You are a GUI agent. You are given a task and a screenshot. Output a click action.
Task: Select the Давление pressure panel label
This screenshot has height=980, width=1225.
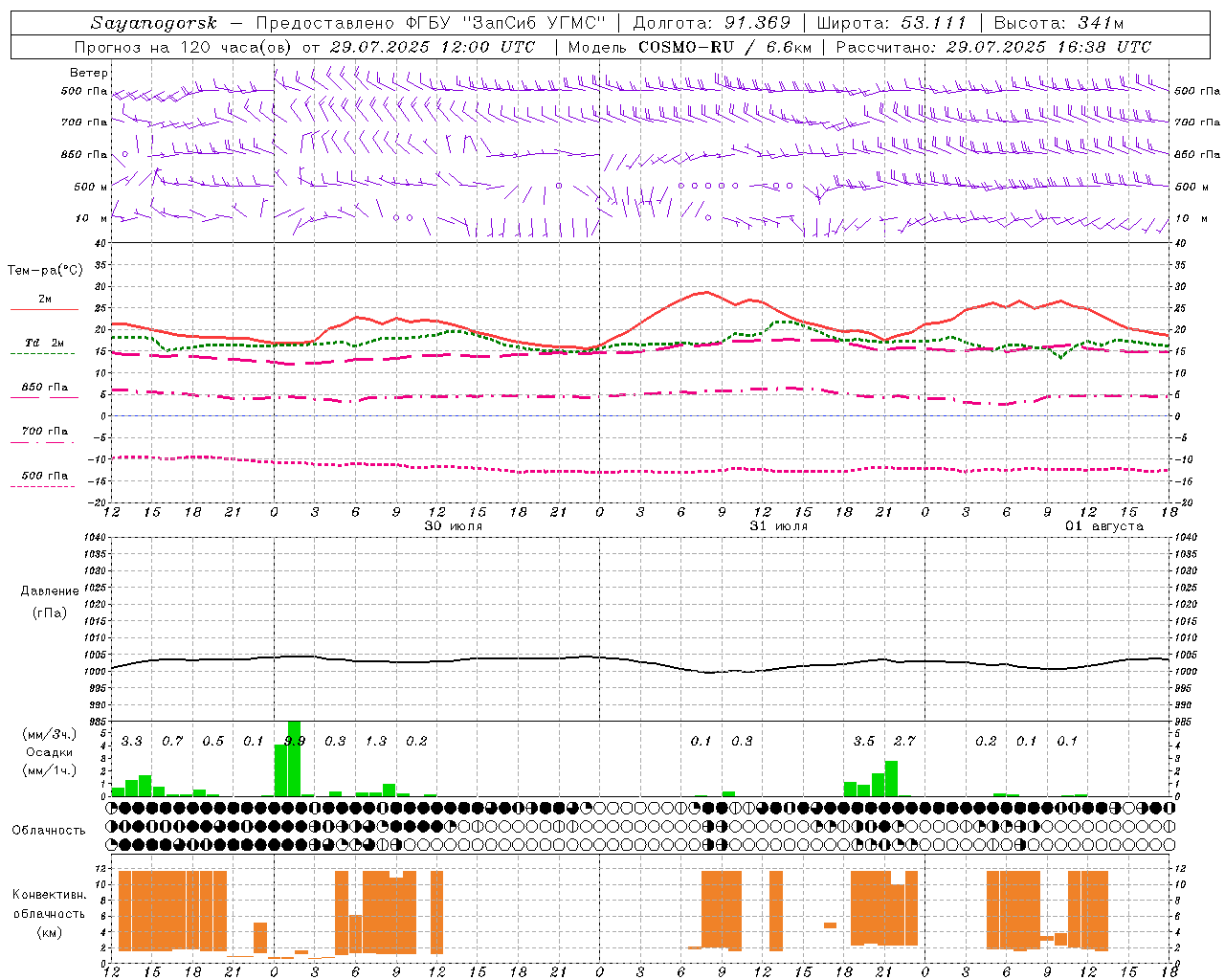pos(50,591)
